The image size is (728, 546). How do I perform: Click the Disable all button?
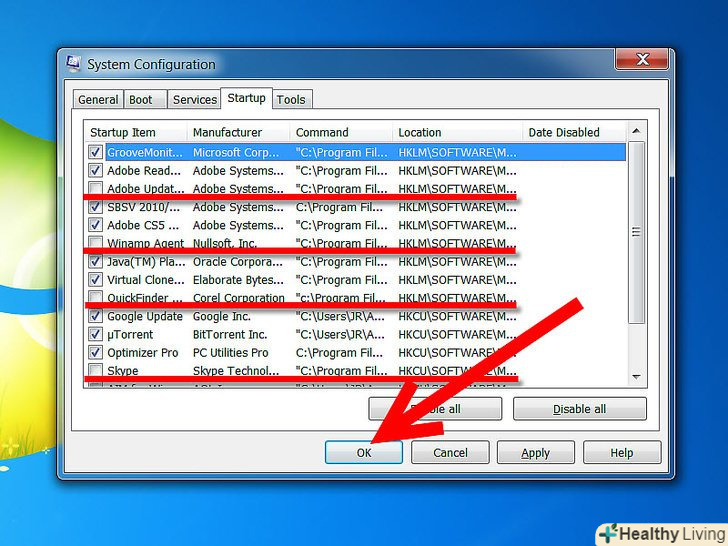[x=579, y=409]
